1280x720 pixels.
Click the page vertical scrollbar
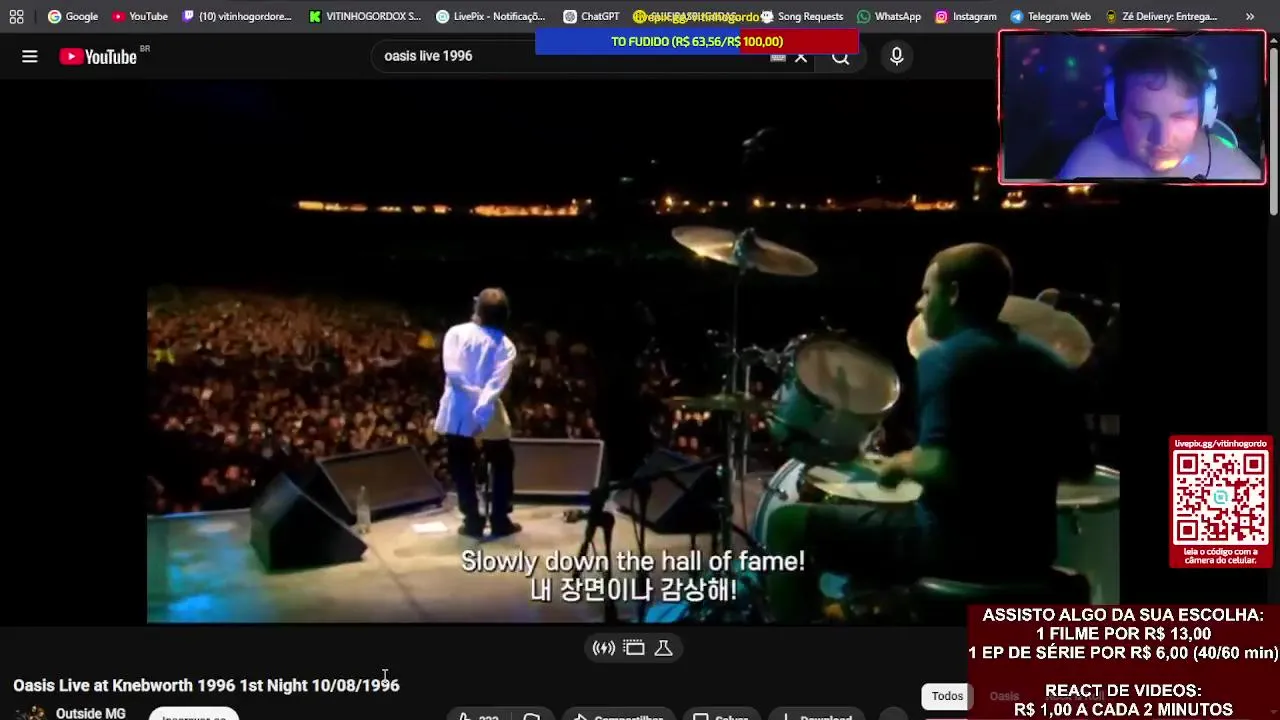point(1273,130)
